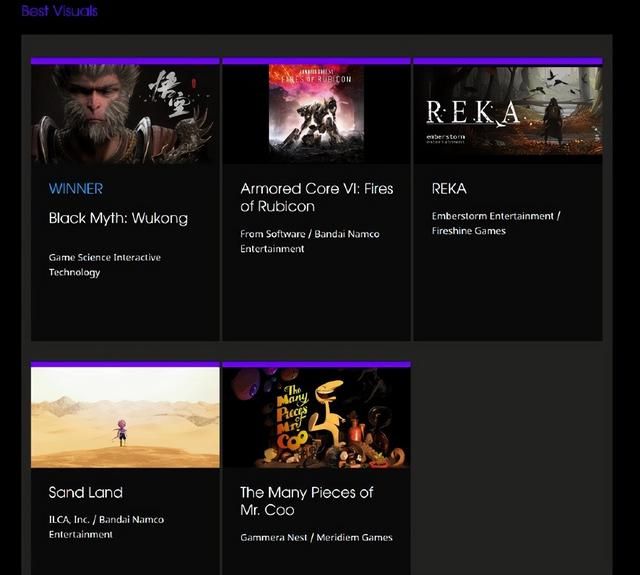The height and width of the screenshot is (575, 640).
Task: Click the Sand Land title
Action: (86, 492)
